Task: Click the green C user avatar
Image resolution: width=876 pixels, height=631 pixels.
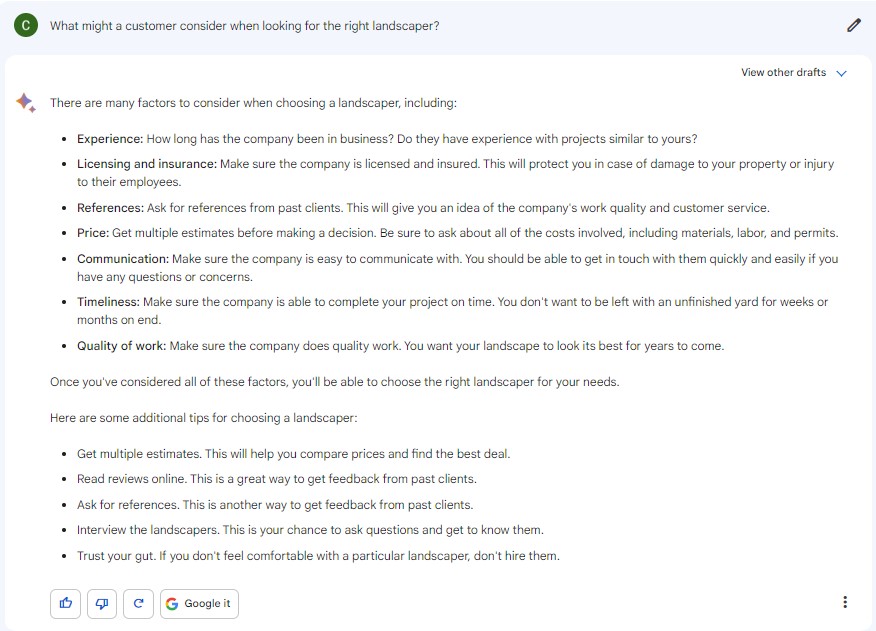Action: 26,26
